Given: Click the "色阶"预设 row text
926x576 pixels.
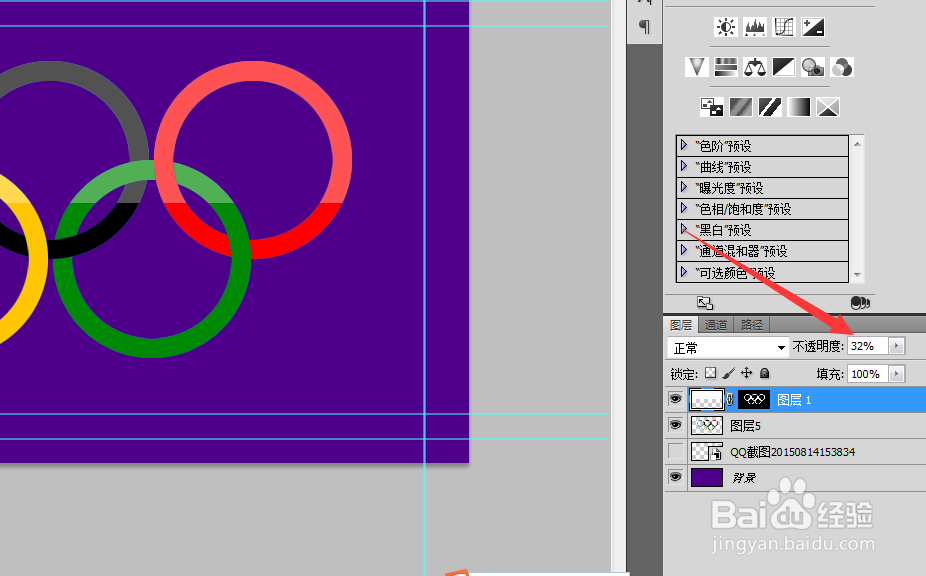Looking at the screenshot, I should tap(723, 146).
